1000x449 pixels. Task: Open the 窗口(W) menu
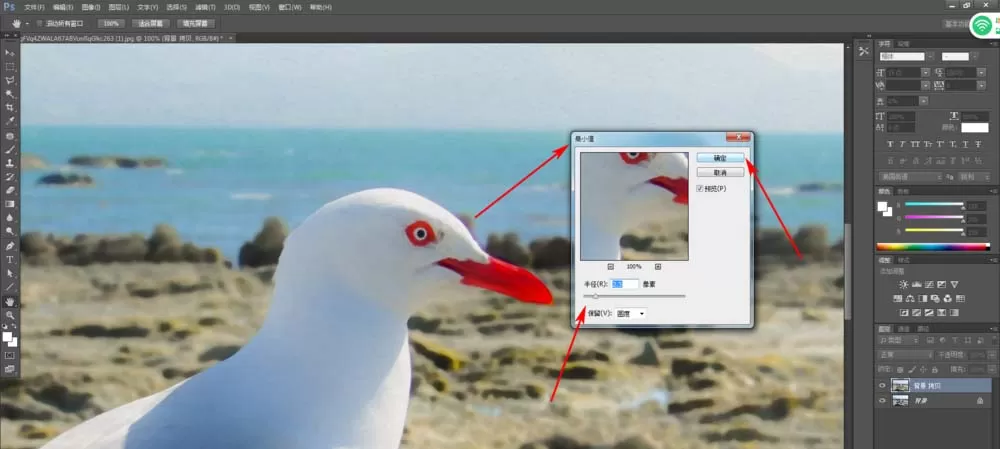pos(290,7)
